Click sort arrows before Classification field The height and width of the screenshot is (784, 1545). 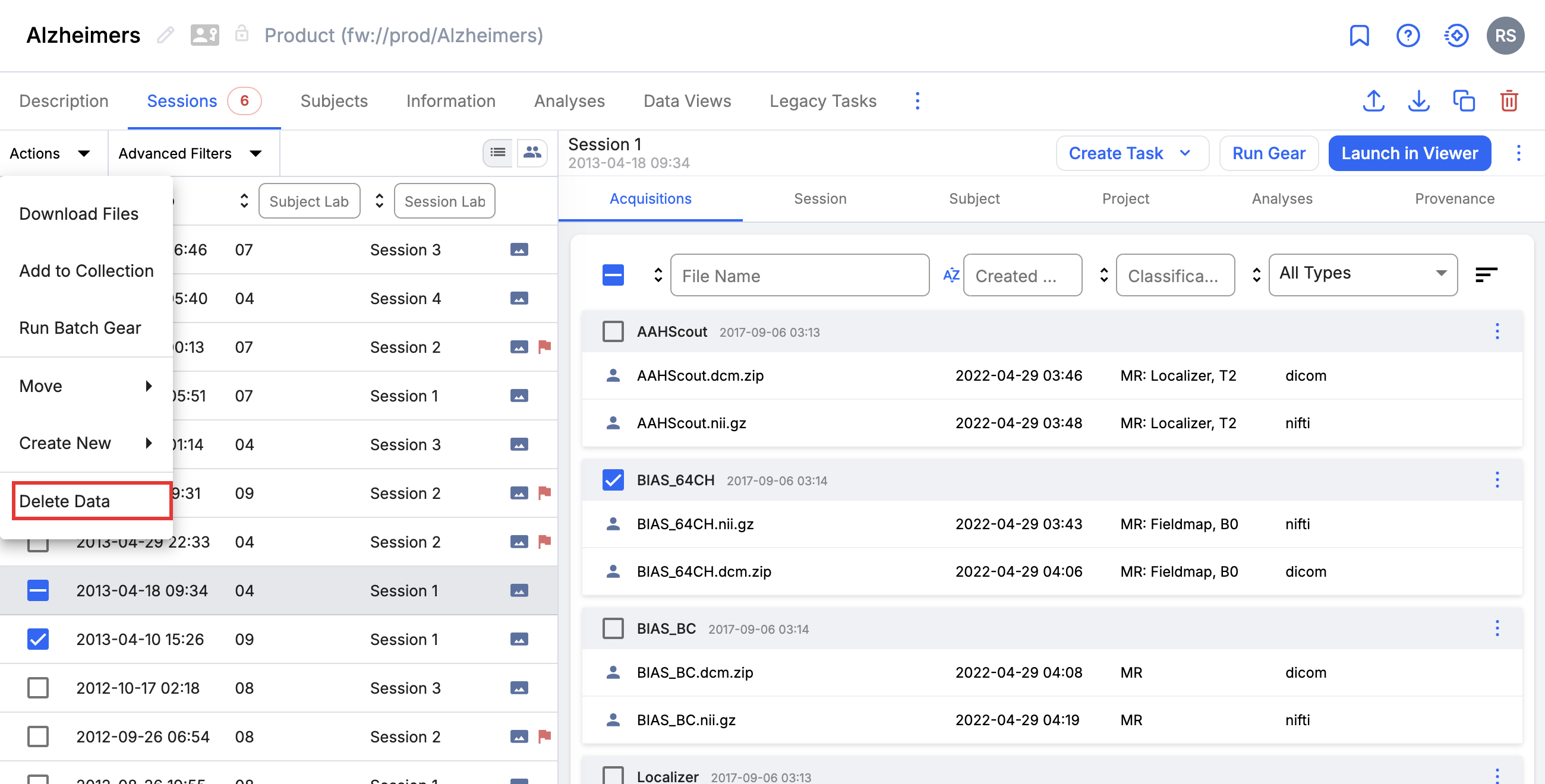(1103, 275)
